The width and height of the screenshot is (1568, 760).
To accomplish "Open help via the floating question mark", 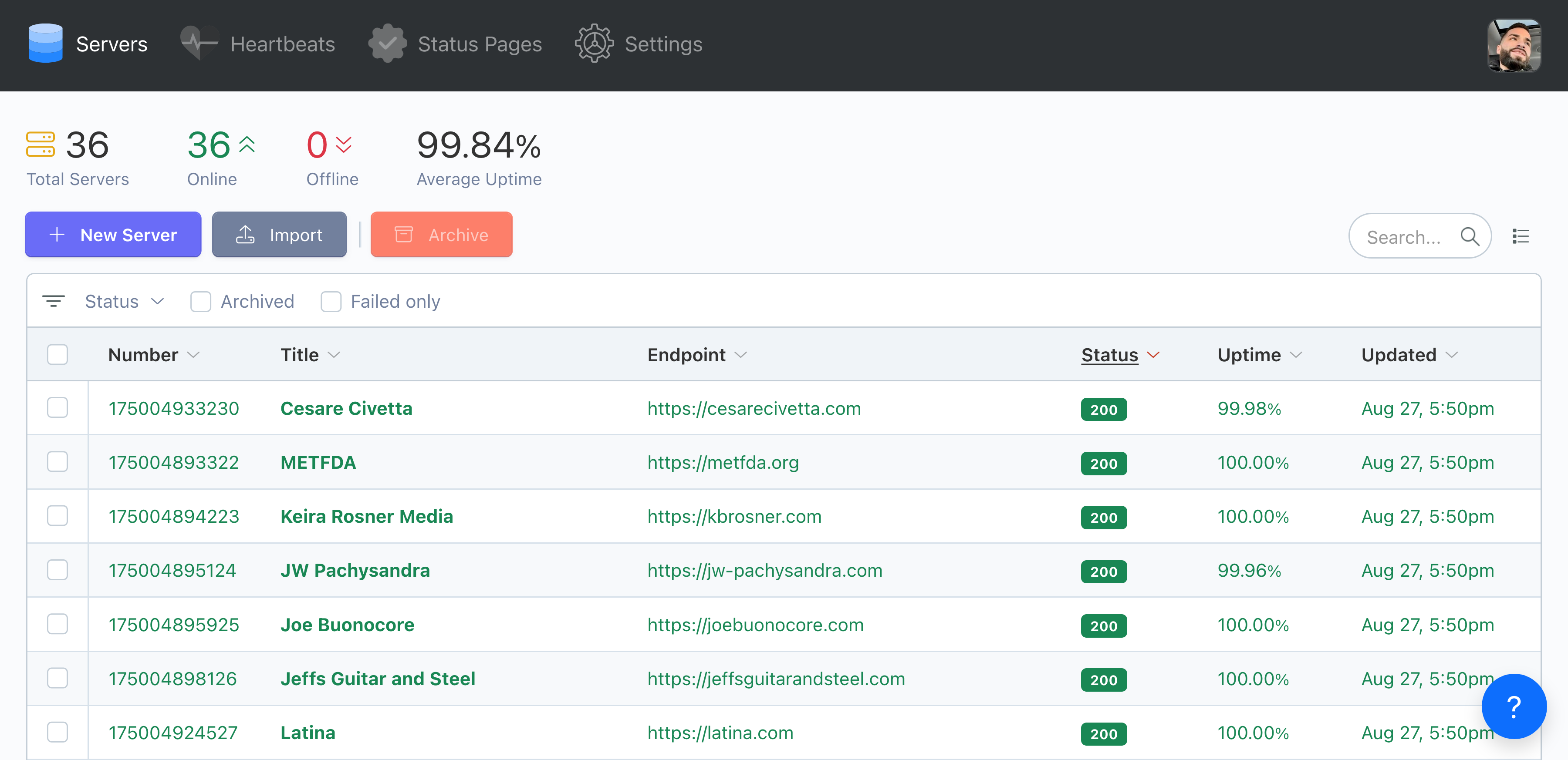I will 1514,706.
